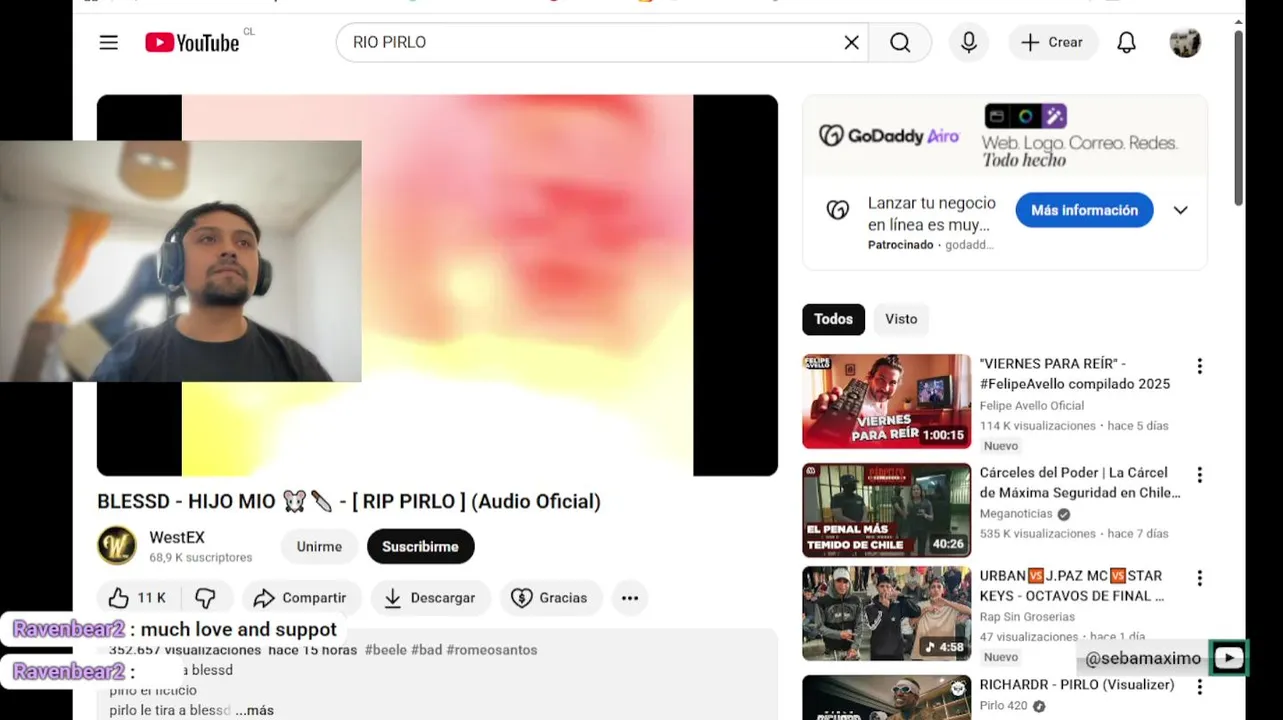Dislike the video with thumbs down
Viewport: 1283px width, 720px height.
[206, 598]
